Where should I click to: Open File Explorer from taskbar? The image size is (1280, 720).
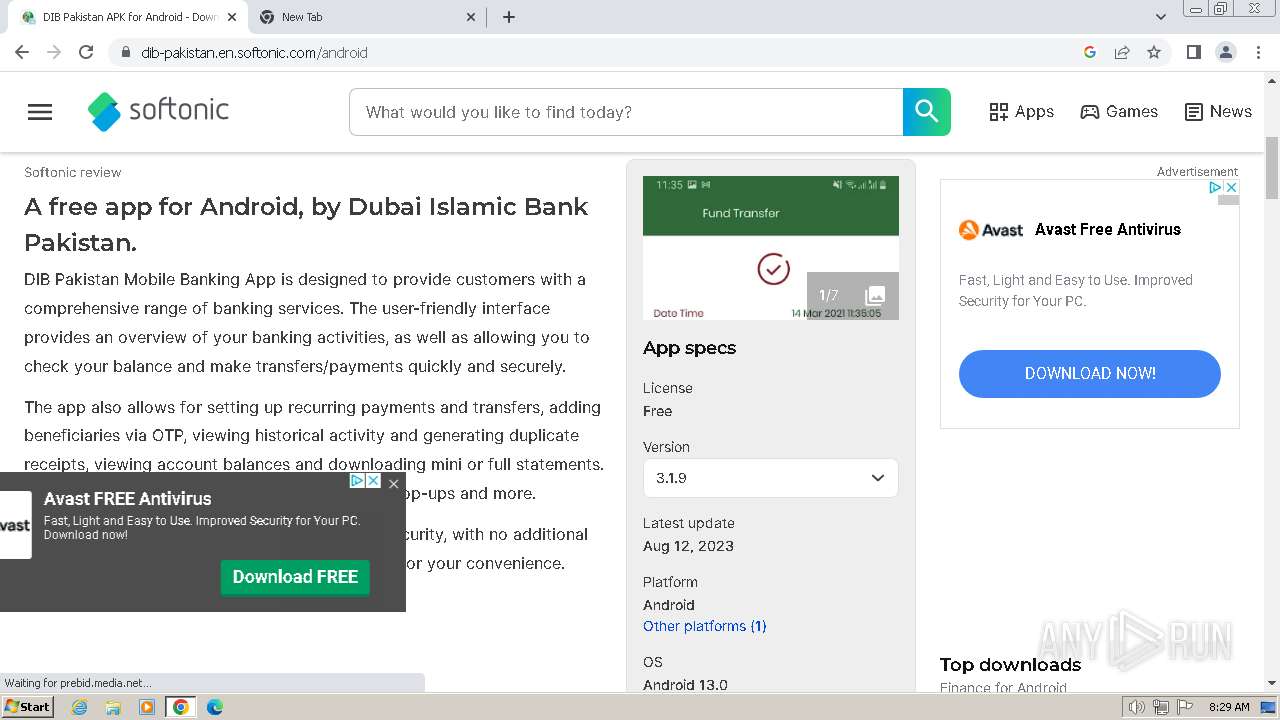tap(113, 707)
